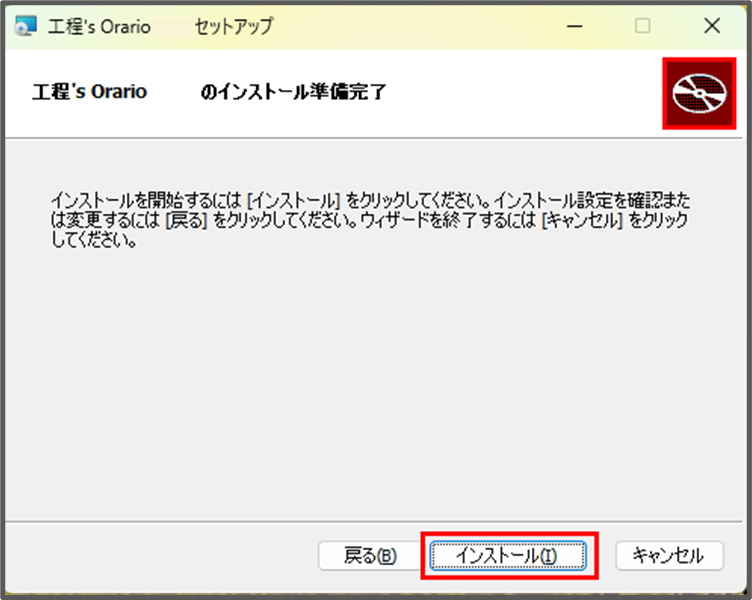Minimize the setup window
Viewport: 752px width, 600px height.
pos(575,26)
